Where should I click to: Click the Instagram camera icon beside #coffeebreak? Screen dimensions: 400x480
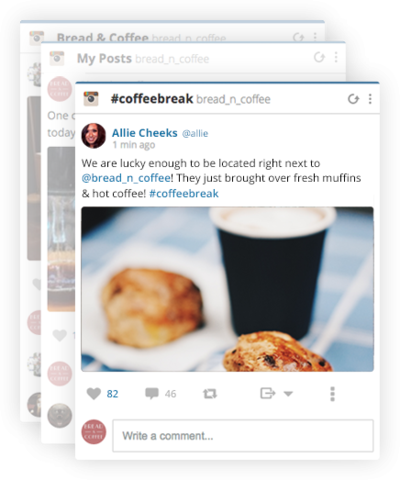pyautogui.click(x=91, y=99)
